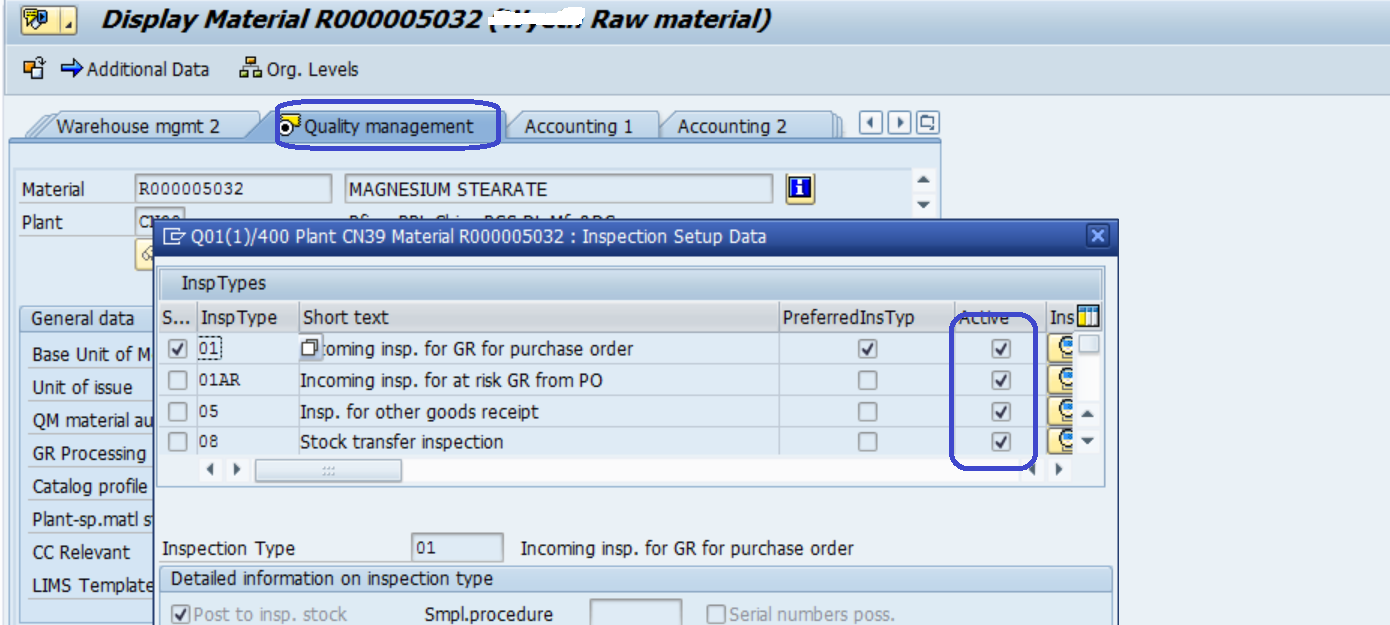Open Org. Levels
This screenshot has height=625, width=1390.
click(299, 69)
